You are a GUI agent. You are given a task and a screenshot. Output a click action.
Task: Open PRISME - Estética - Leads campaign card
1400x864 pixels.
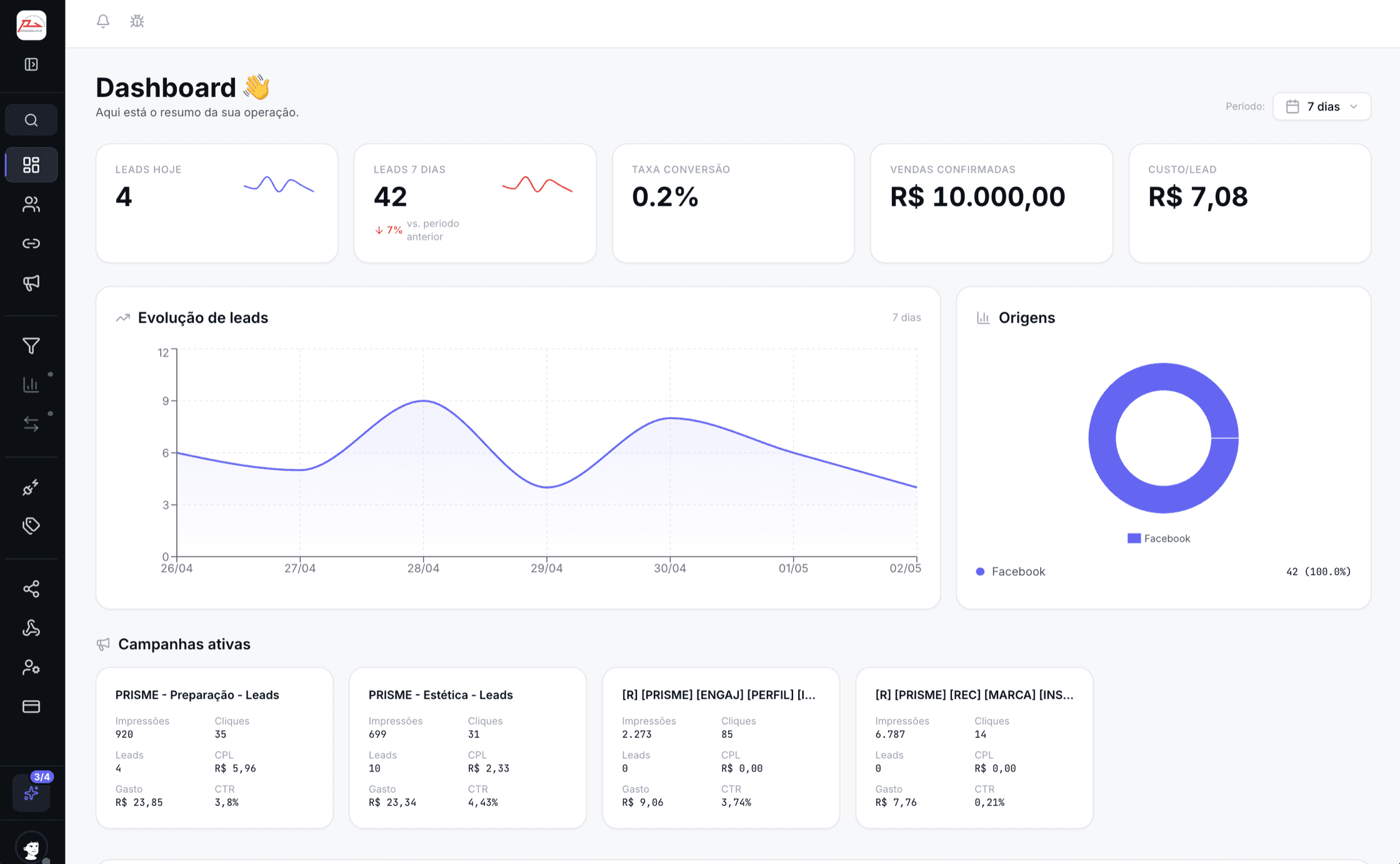[467, 748]
